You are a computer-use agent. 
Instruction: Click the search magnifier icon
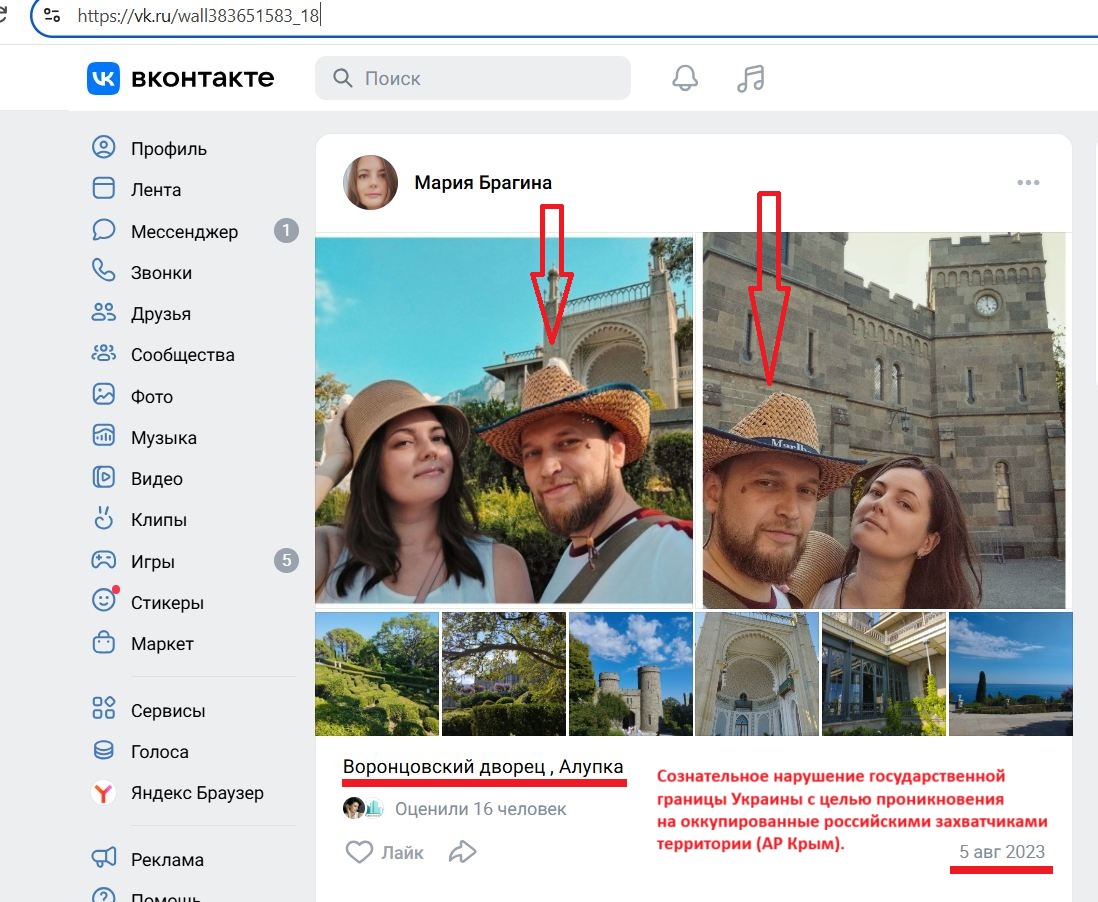[342, 78]
